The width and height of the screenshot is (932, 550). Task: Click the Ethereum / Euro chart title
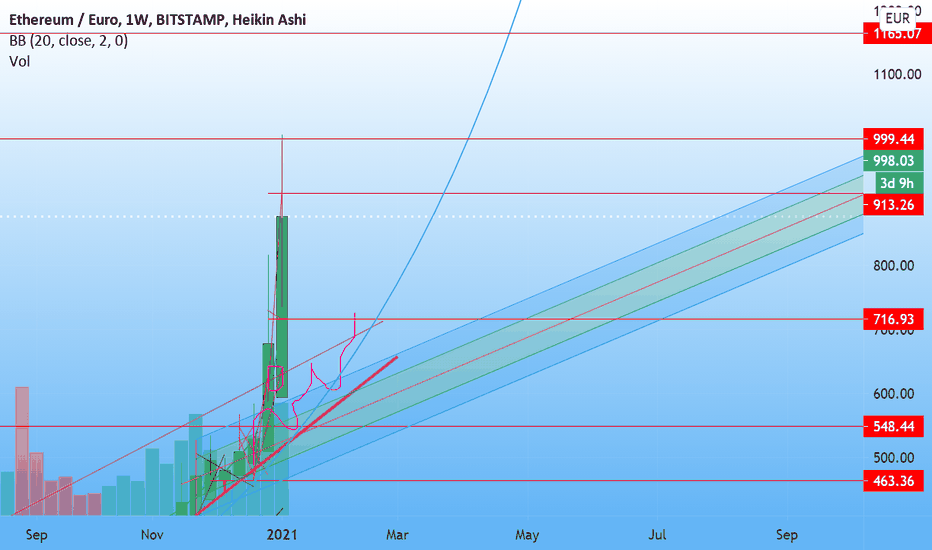(158, 20)
